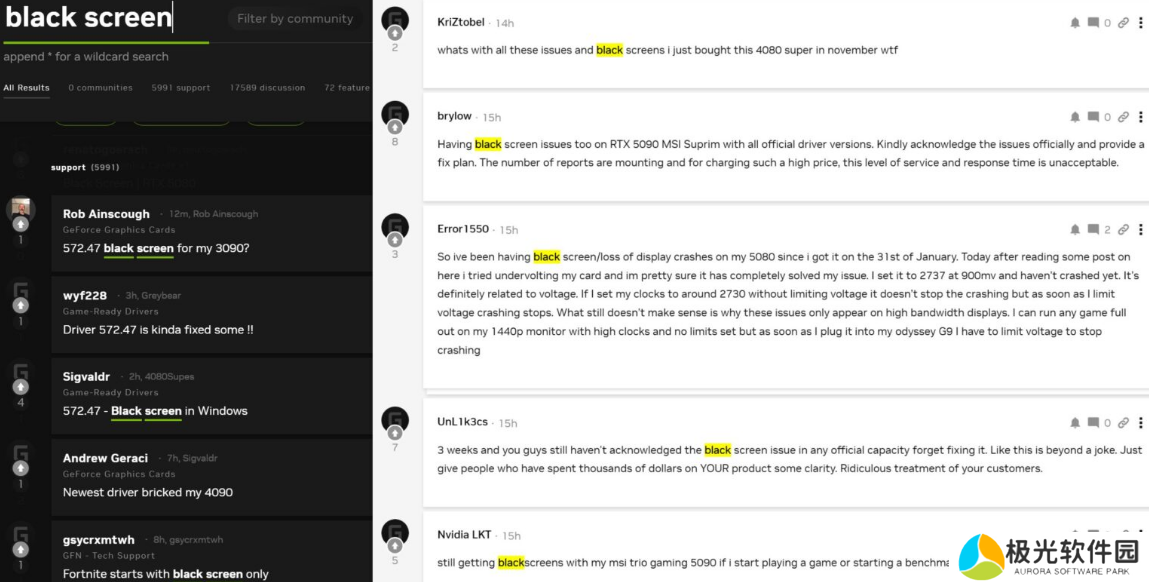This screenshot has height=582, width=1149.
Task: Switch to the 17589 discussion tab
Action: pos(267,88)
